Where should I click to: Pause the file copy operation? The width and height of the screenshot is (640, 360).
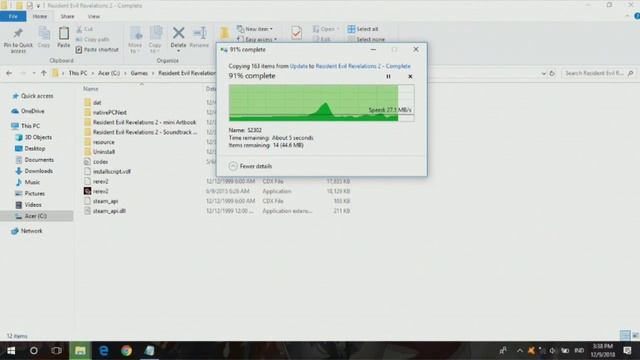click(x=388, y=76)
